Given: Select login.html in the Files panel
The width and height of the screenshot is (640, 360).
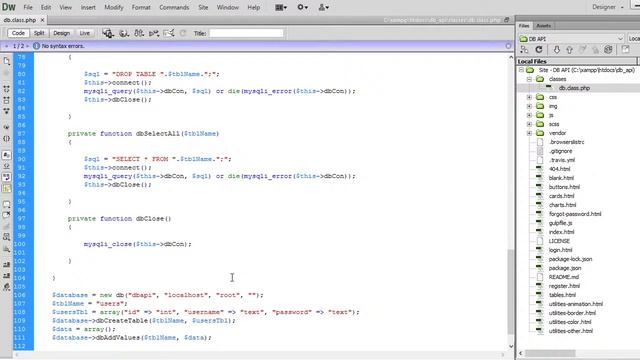Looking at the screenshot, I should [x=560, y=250].
